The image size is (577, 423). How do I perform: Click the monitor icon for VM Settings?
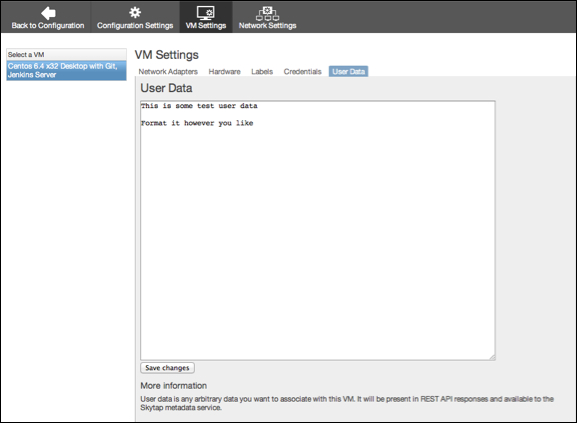pyautogui.click(x=205, y=13)
